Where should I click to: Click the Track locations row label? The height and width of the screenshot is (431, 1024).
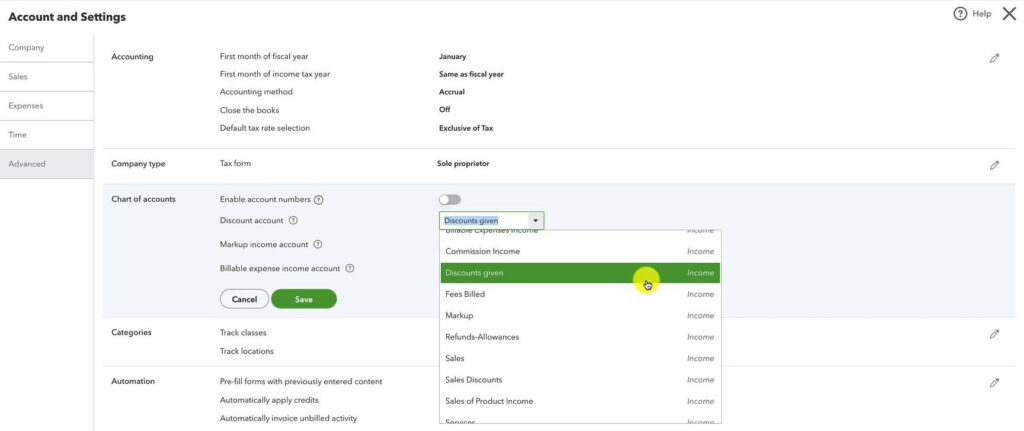pos(247,351)
